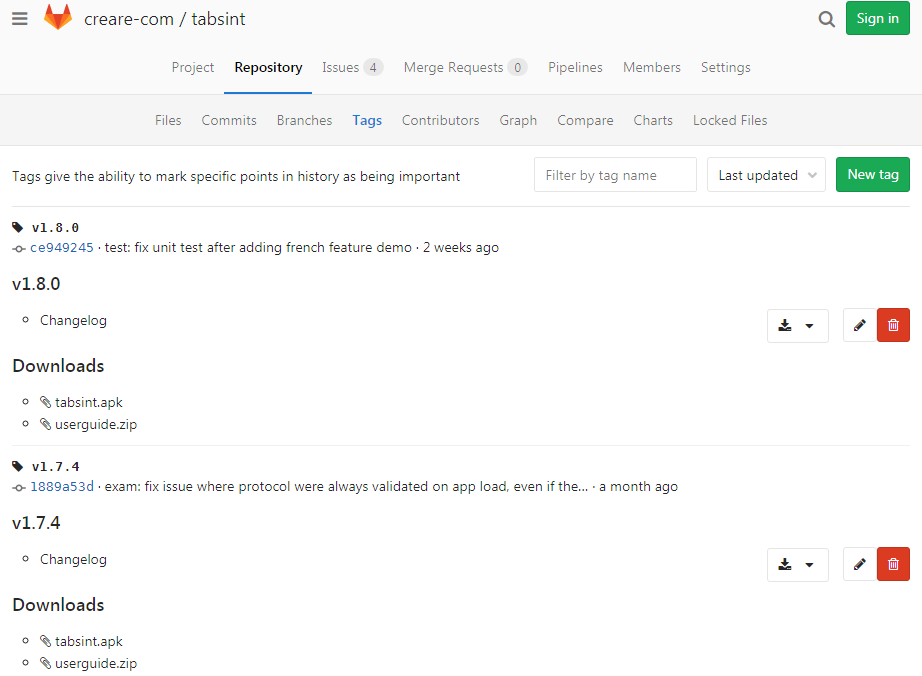Go to the Pipelines tab
The image size is (922, 676).
(575, 67)
